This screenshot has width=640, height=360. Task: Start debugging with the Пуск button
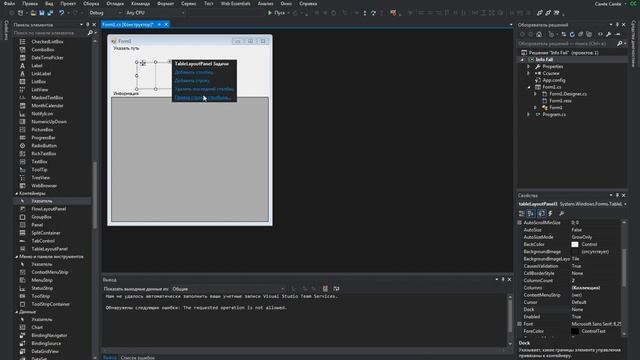point(276,13)
